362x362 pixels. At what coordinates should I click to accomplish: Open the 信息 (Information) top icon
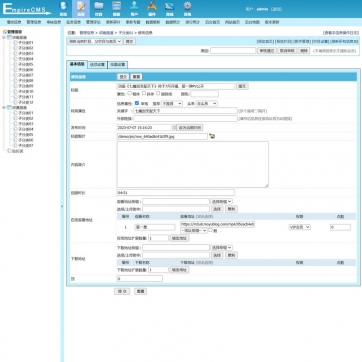pos(81,8)
